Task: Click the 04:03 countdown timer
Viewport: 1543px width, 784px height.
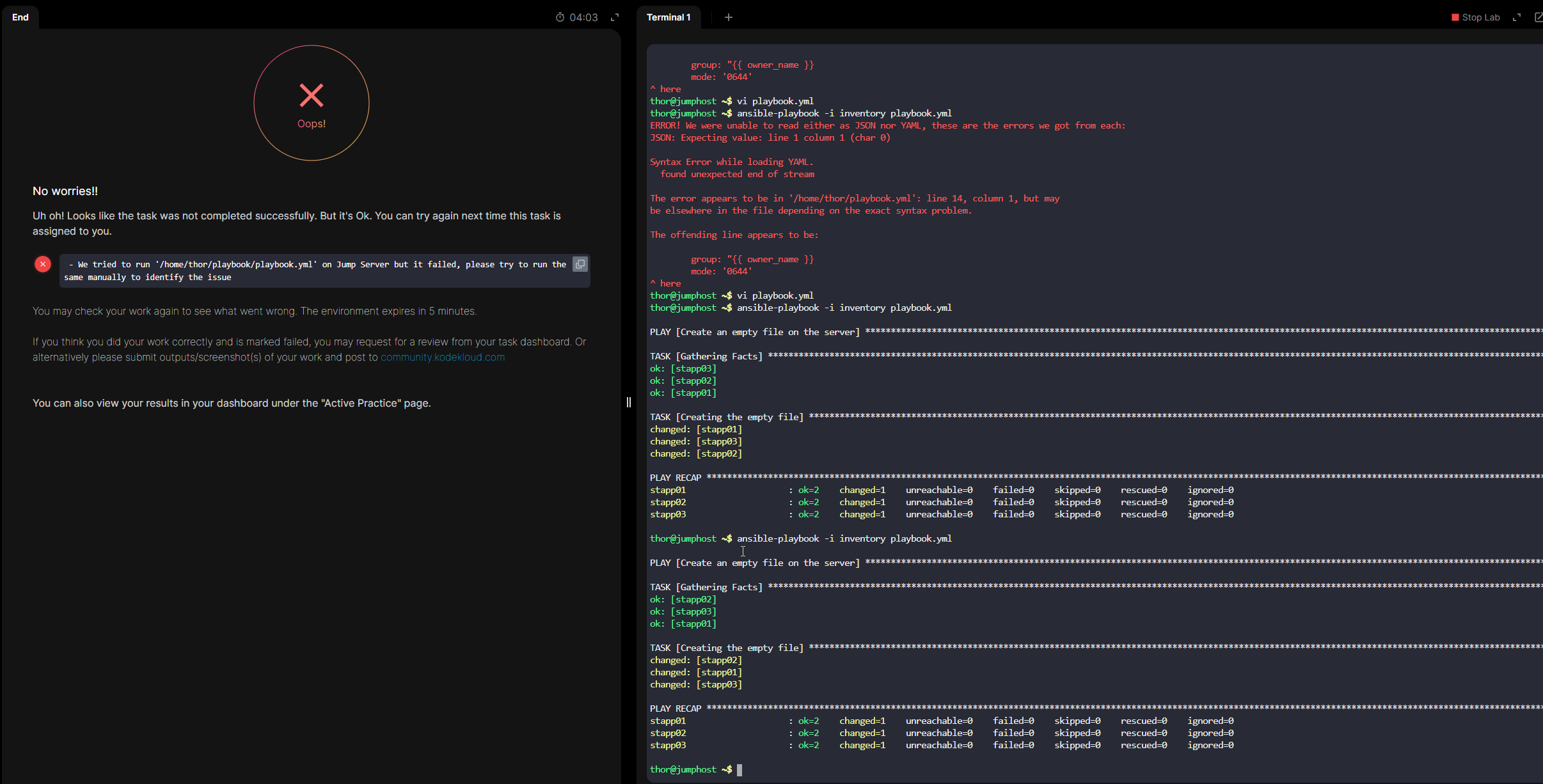Action: pyautogui.click(x=583, y=17)
